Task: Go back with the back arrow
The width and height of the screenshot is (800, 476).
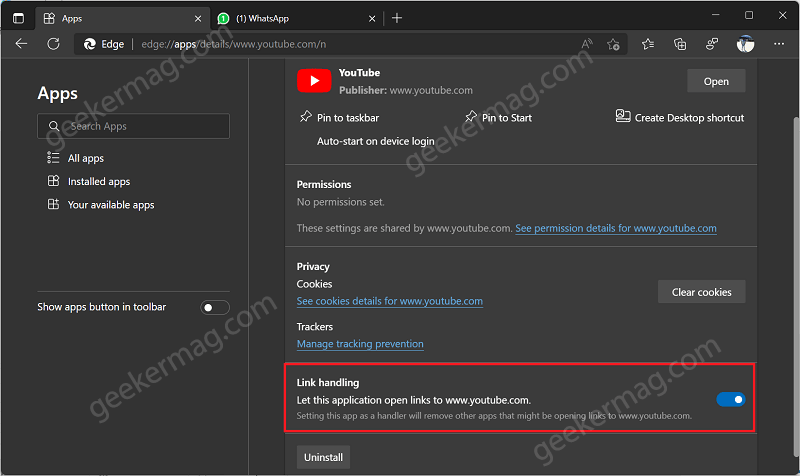Action: tap(21, 44)
